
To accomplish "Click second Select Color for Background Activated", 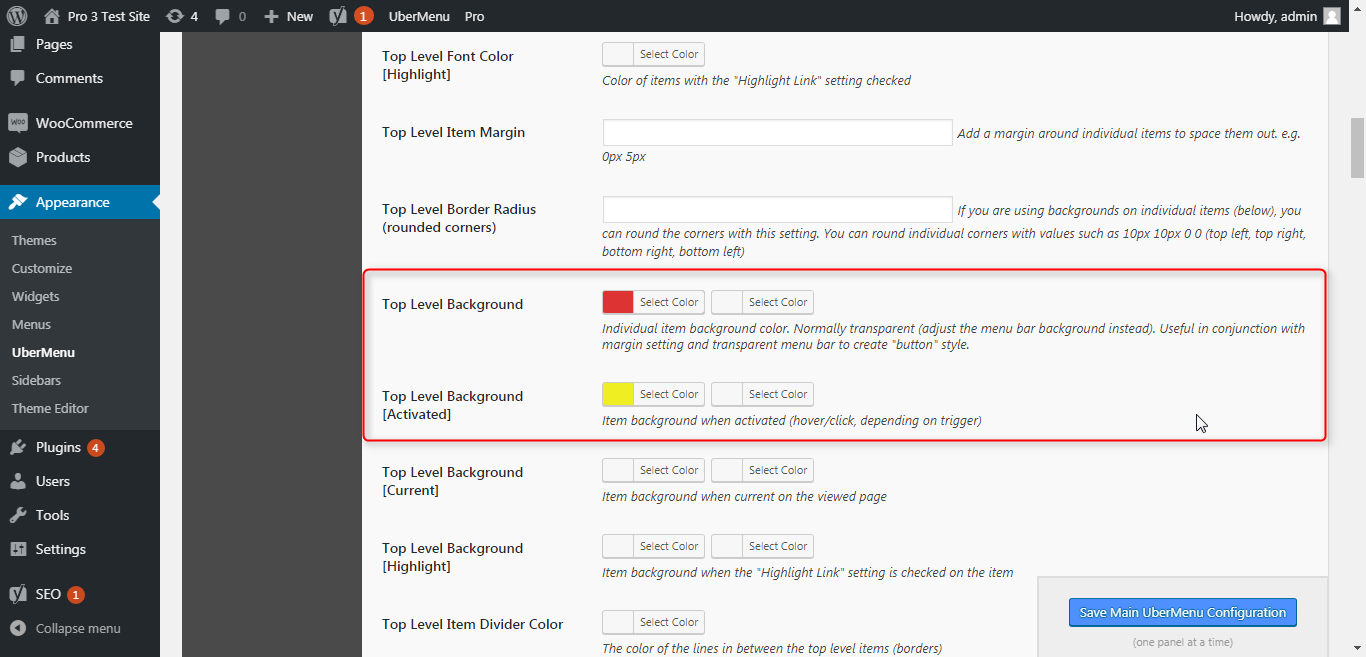I will (x=762, y=394).
